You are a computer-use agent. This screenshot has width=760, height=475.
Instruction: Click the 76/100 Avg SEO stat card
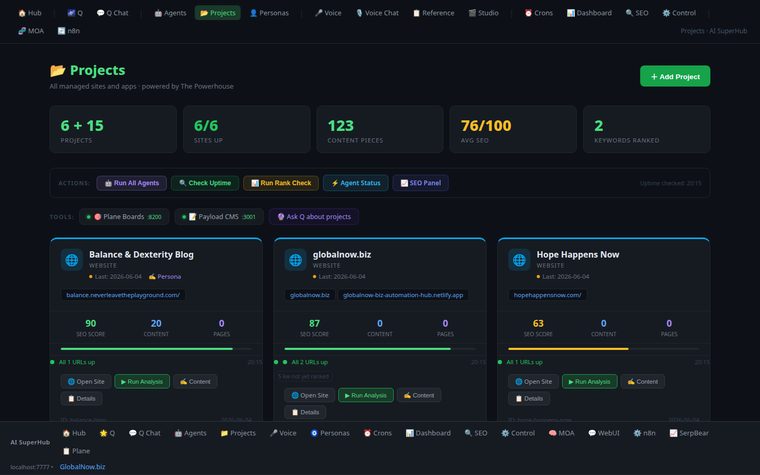pos(513,129)
